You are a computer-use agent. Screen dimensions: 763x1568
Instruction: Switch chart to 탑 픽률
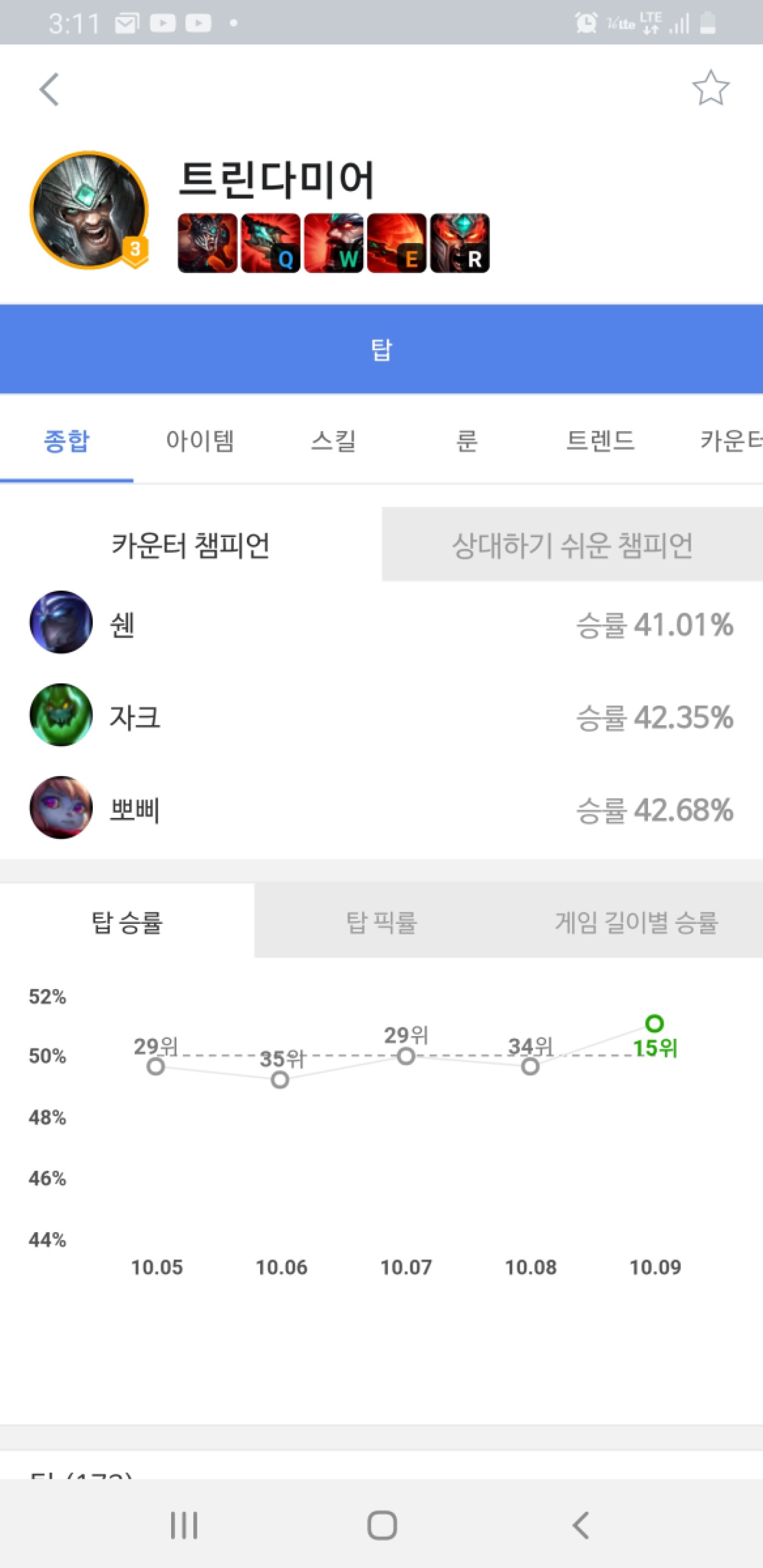381,922
